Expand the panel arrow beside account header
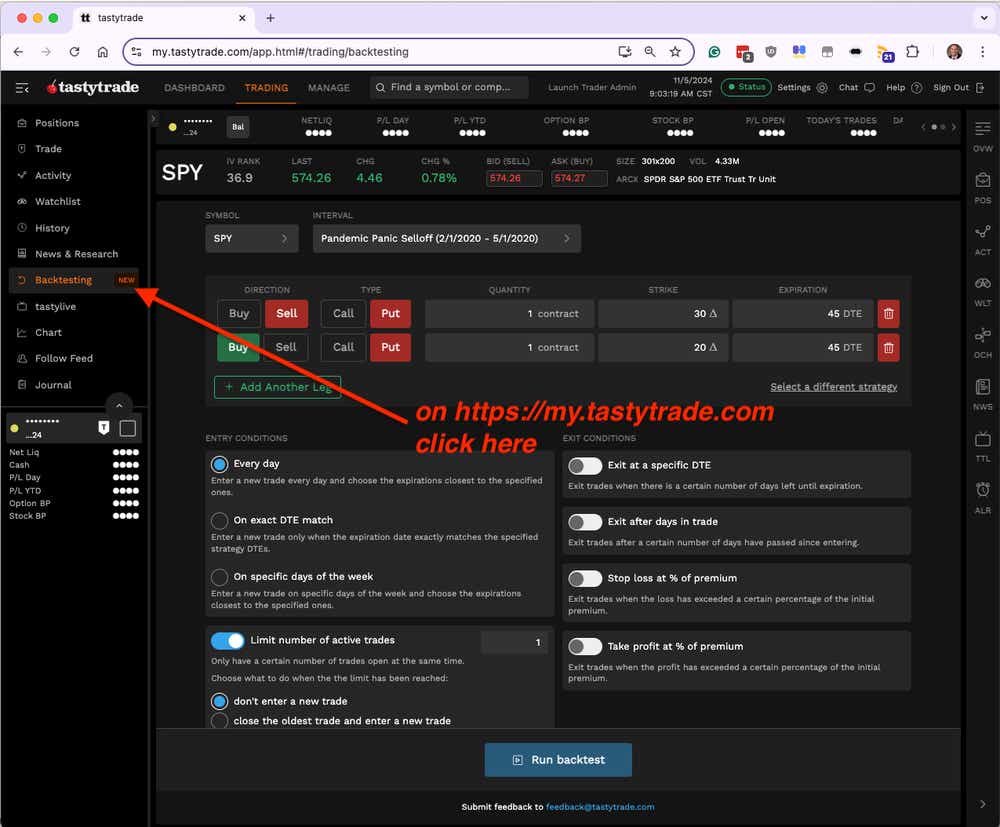 click(153, 119)
